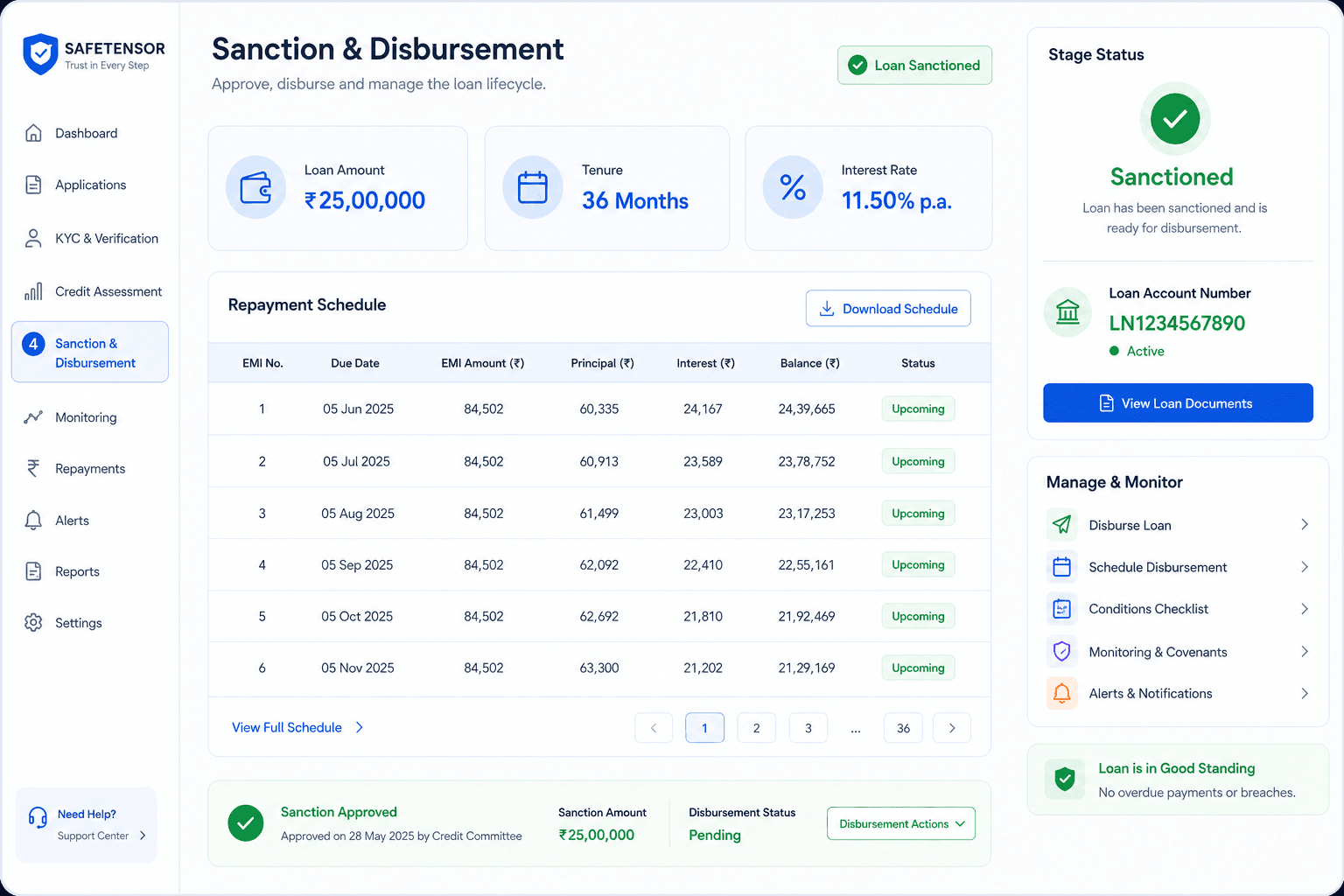
Task: Click the Sanction Approved green check icon
Action: [246, 823]
